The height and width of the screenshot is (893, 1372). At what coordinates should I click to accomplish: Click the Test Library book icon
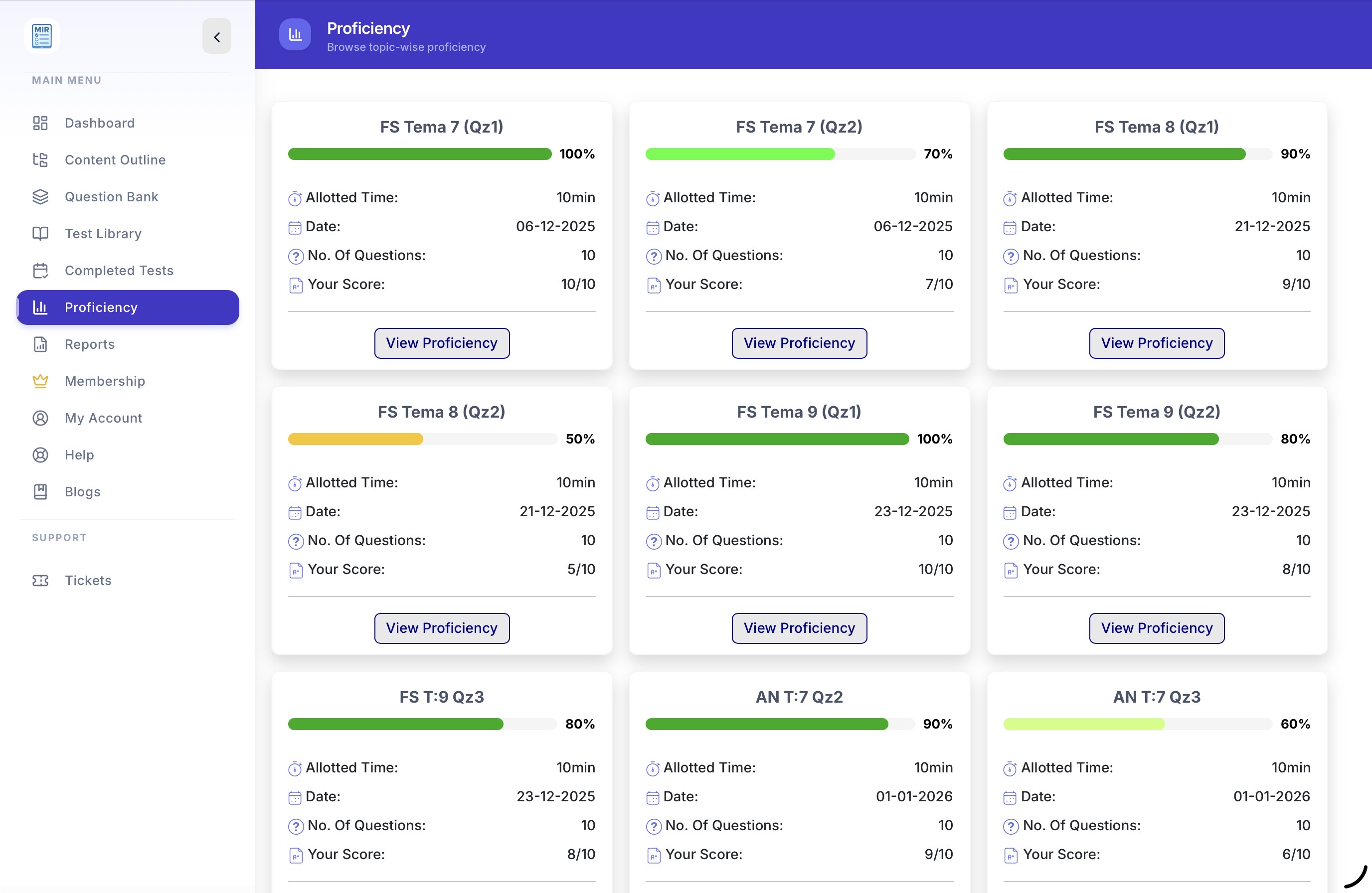click(40, 233)
